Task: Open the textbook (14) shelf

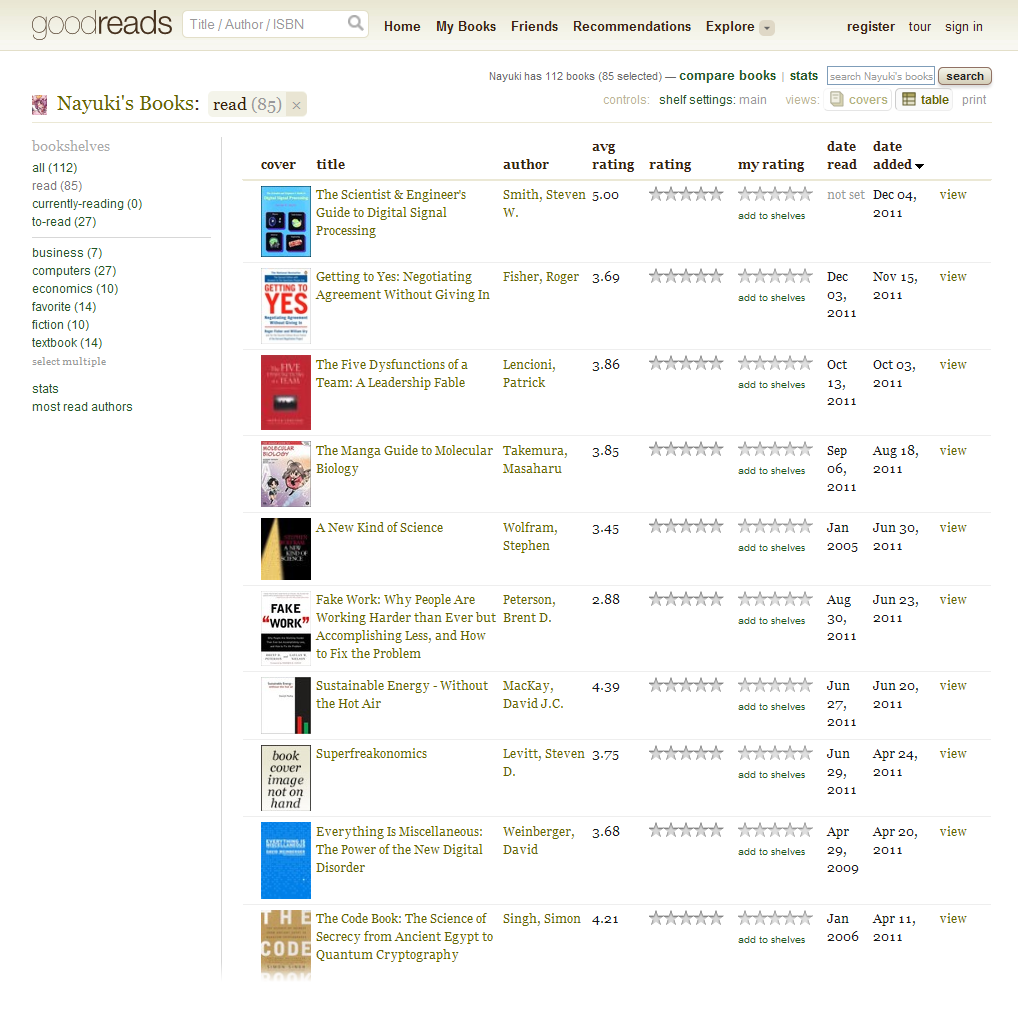Action: click(67, 343)
